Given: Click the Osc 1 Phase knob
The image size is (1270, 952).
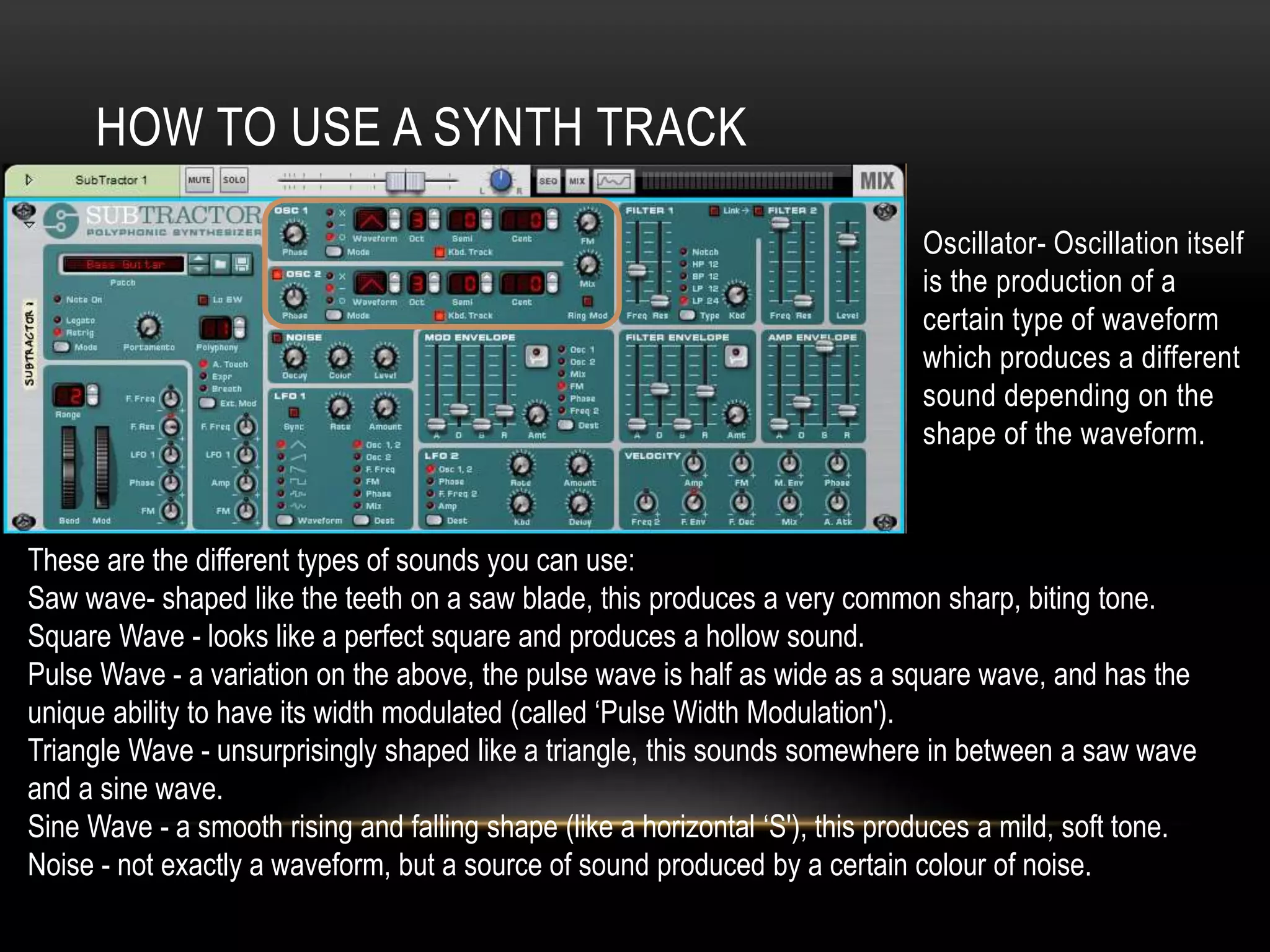Looking at the screenshot, I should [x=294, y=234].
